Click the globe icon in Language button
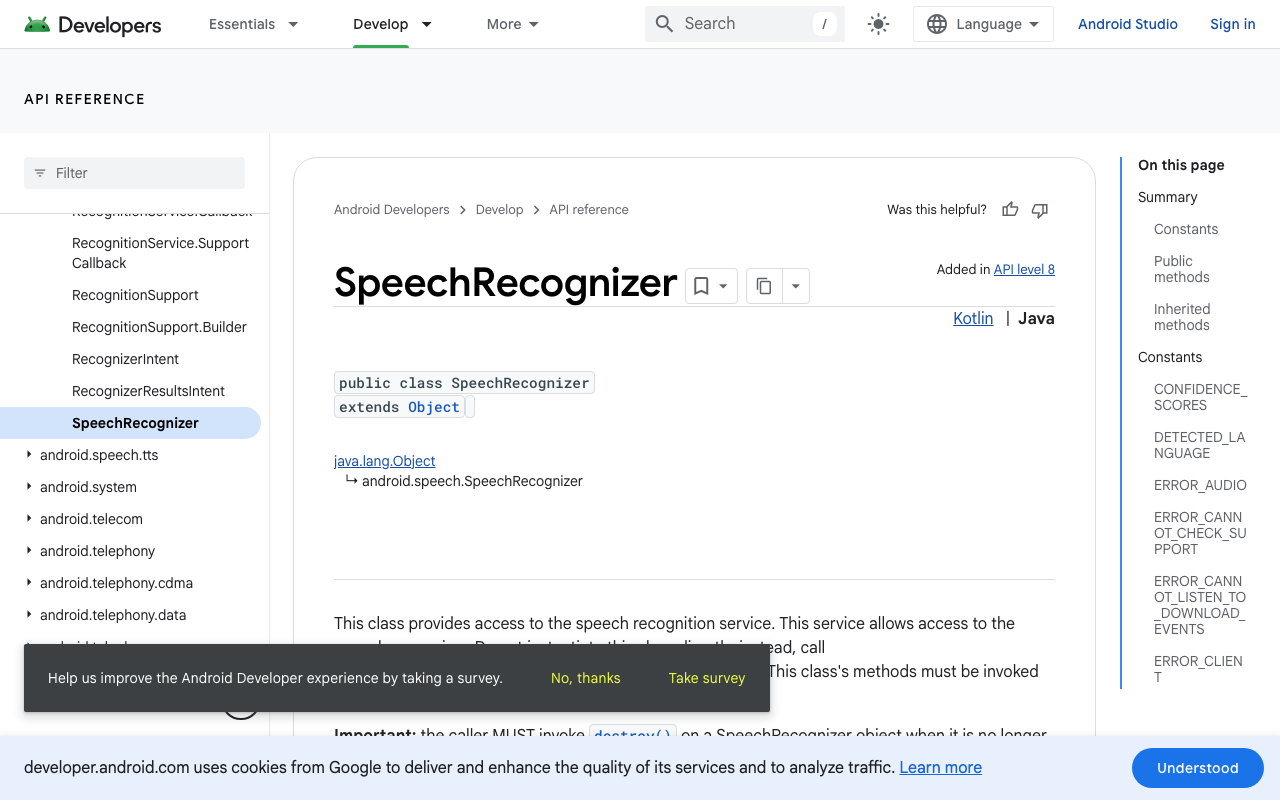This screenshot has width=1280, height=800. point(937,24)
